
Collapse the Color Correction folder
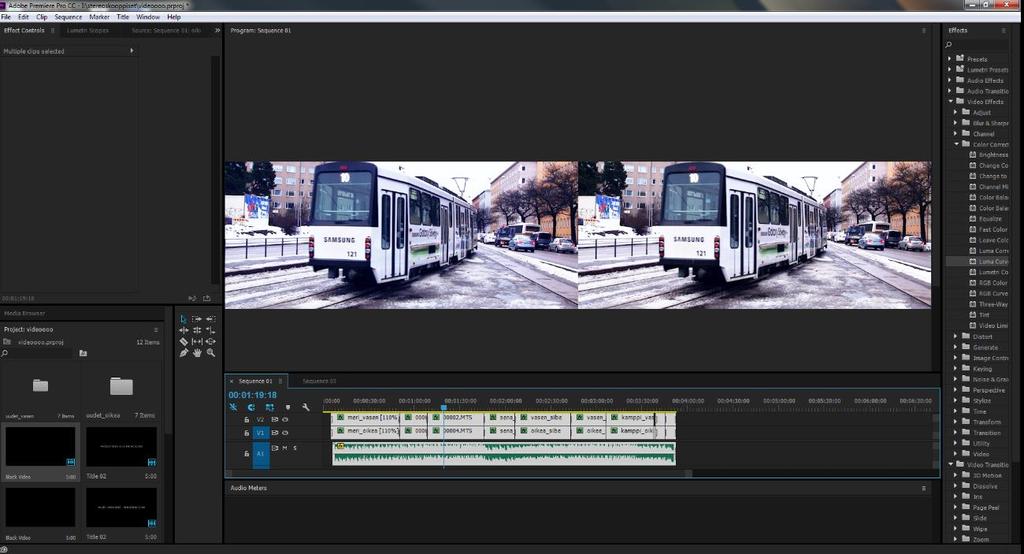[x=956, y=144]
